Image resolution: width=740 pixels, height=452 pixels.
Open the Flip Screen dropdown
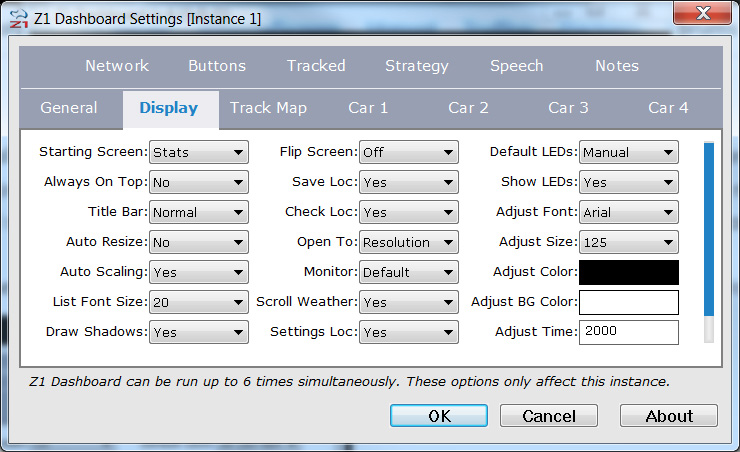(409, 152)
